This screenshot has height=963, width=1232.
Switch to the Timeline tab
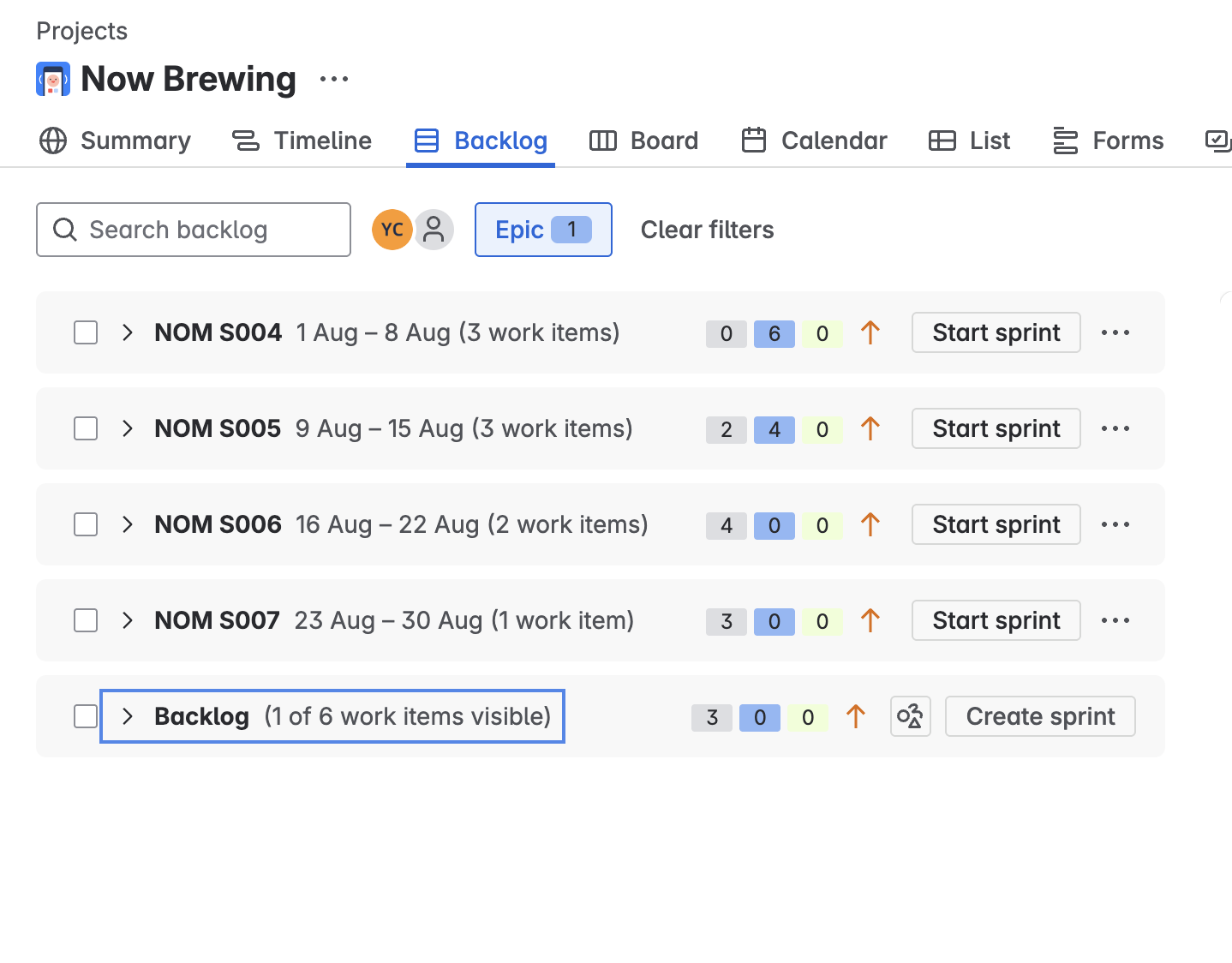point(302,141)
